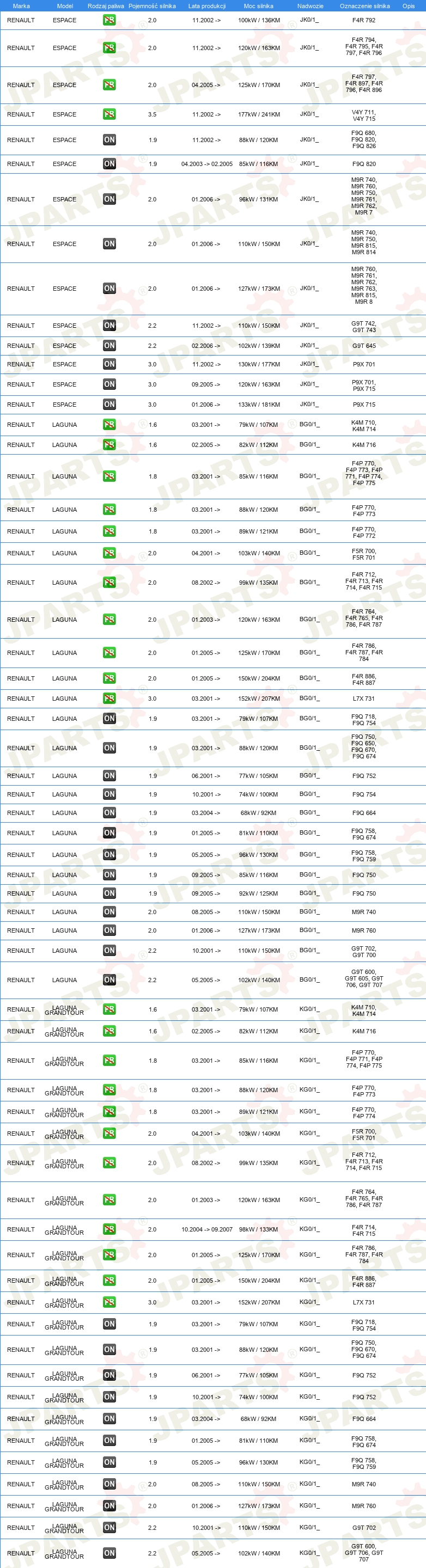Screen dimensions: 426x1568
Task: Select engine code cell F4R 792
Action: 364,20
